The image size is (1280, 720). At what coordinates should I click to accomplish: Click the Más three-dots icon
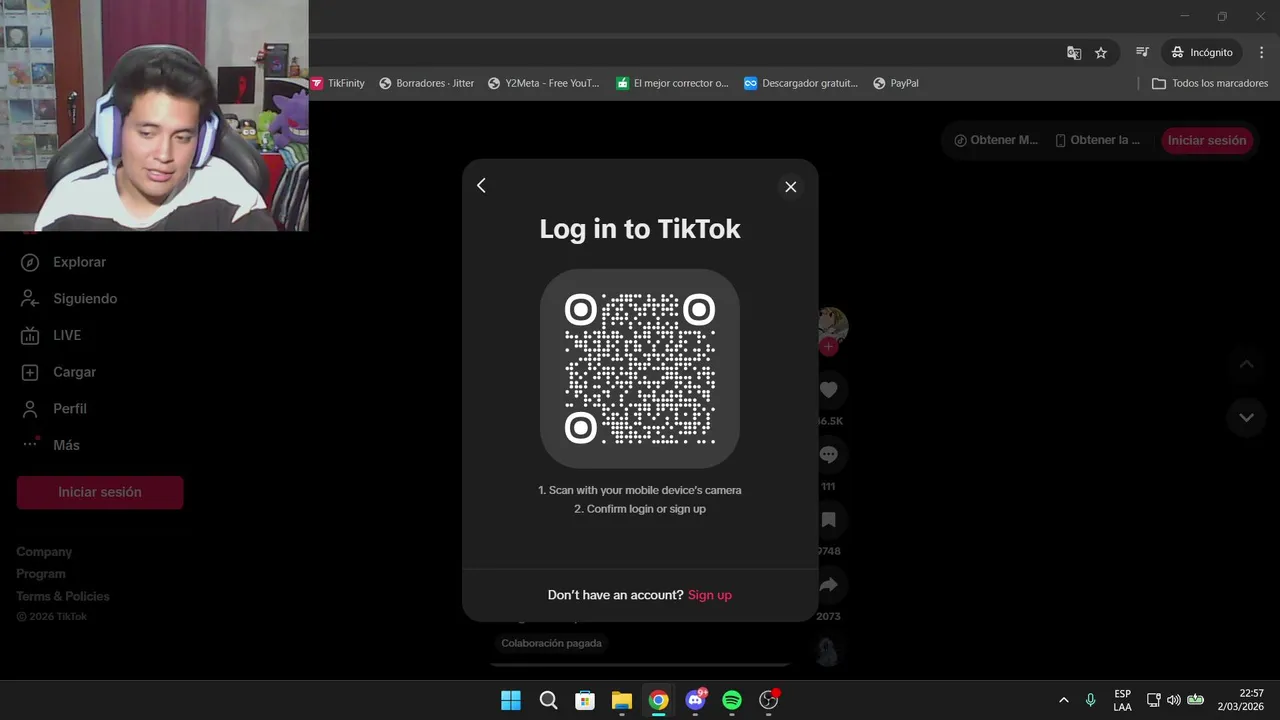pyautogui.click(x=30, y=444)
